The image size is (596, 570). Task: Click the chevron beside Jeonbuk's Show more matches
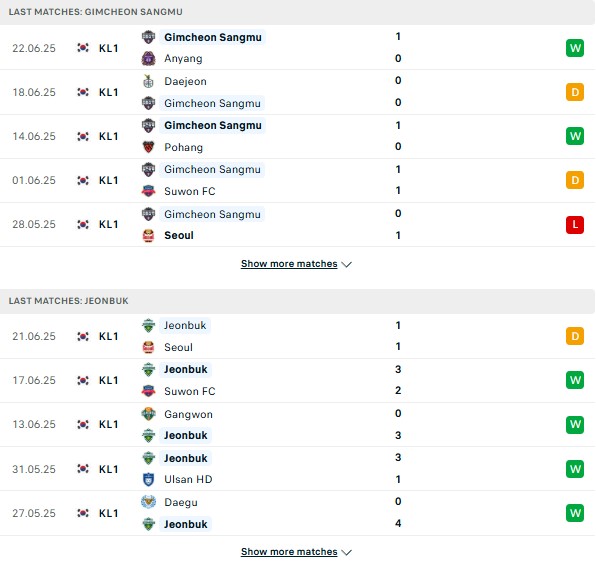point(347,552)
